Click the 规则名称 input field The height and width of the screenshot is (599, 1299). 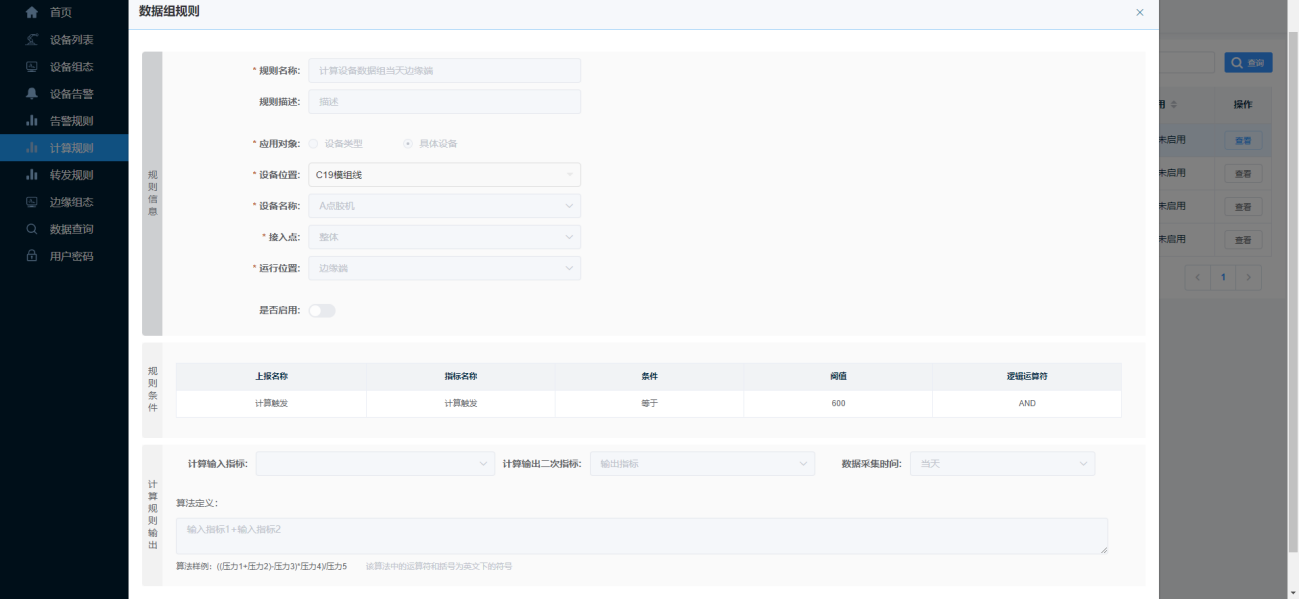(444, 71)
